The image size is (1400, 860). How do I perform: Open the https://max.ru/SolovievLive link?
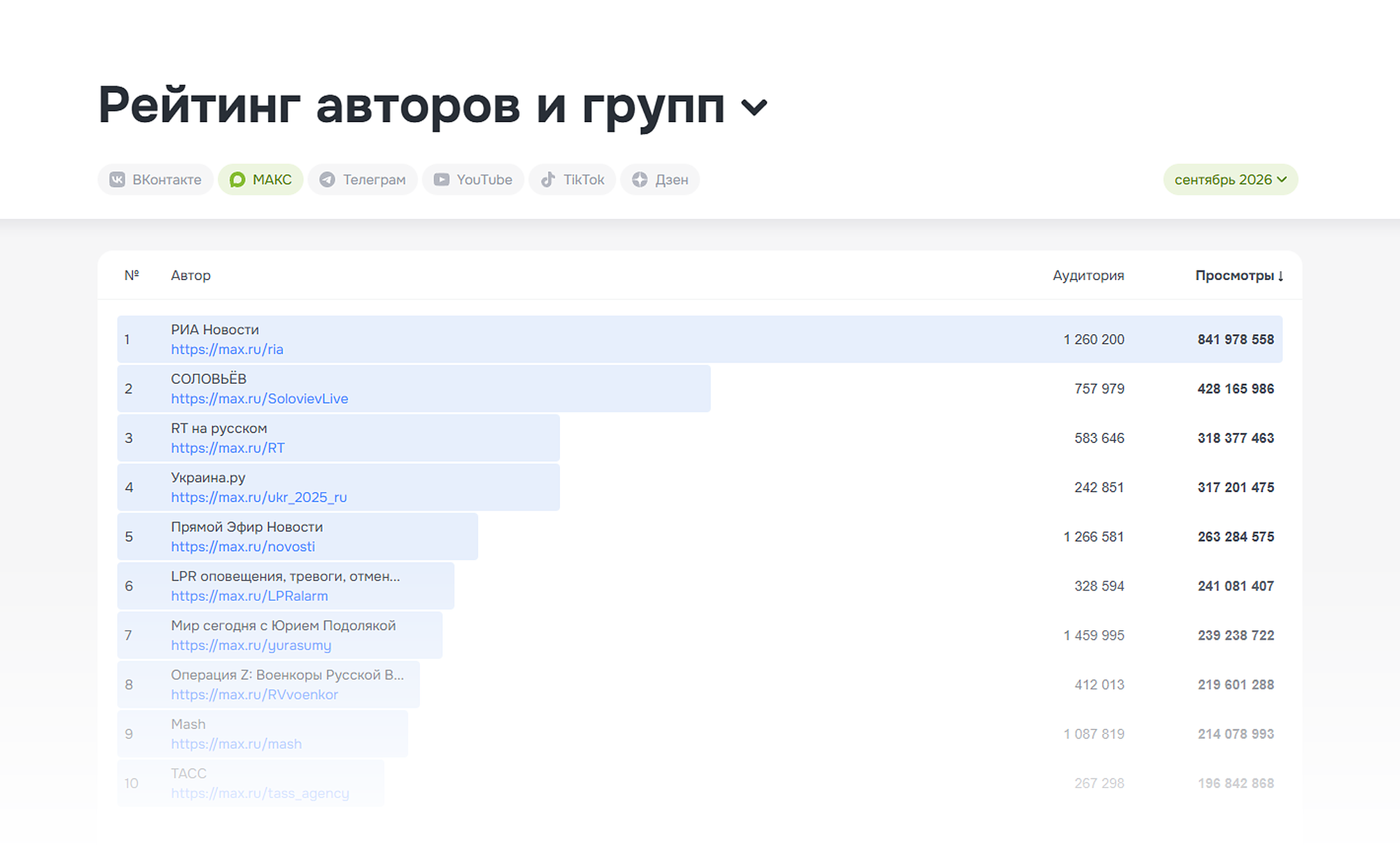point(260,398)
